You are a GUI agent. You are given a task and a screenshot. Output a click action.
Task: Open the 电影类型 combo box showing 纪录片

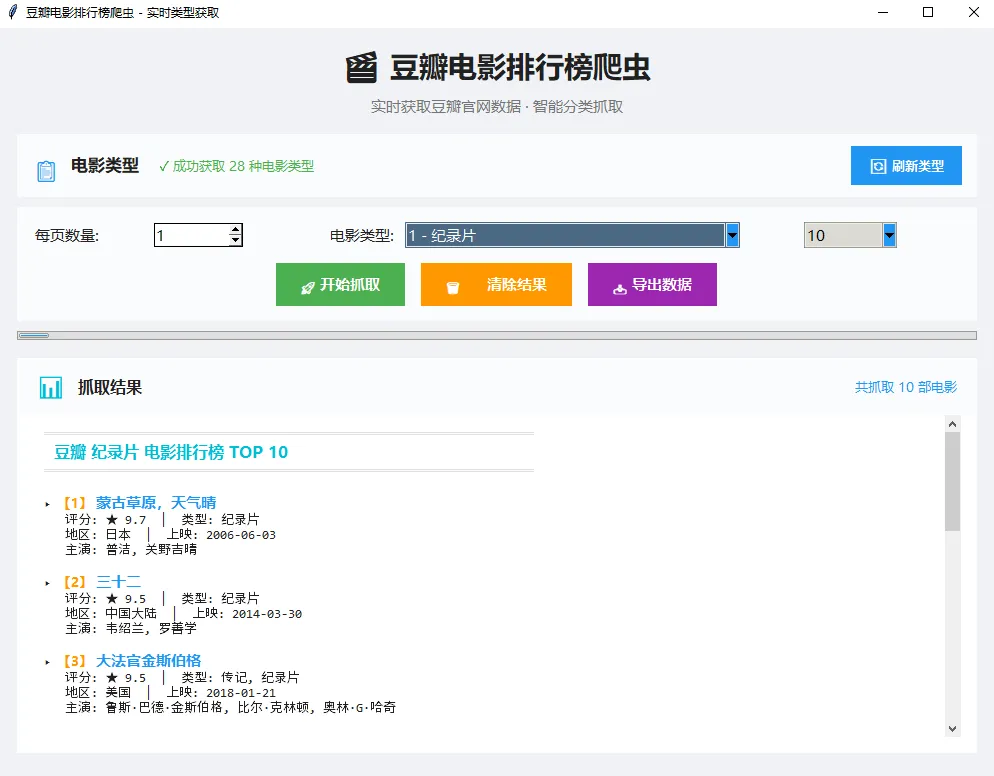pos(572,235)
